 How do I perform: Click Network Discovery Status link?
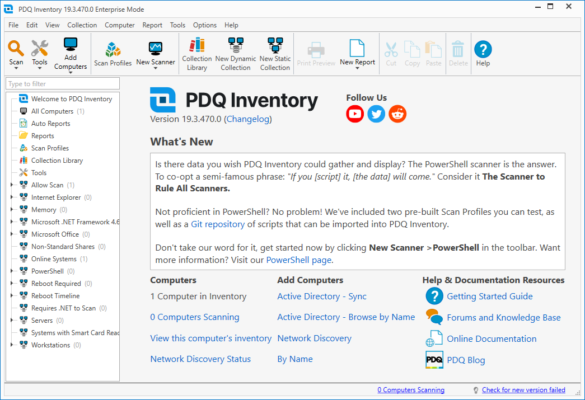[201, 359]
